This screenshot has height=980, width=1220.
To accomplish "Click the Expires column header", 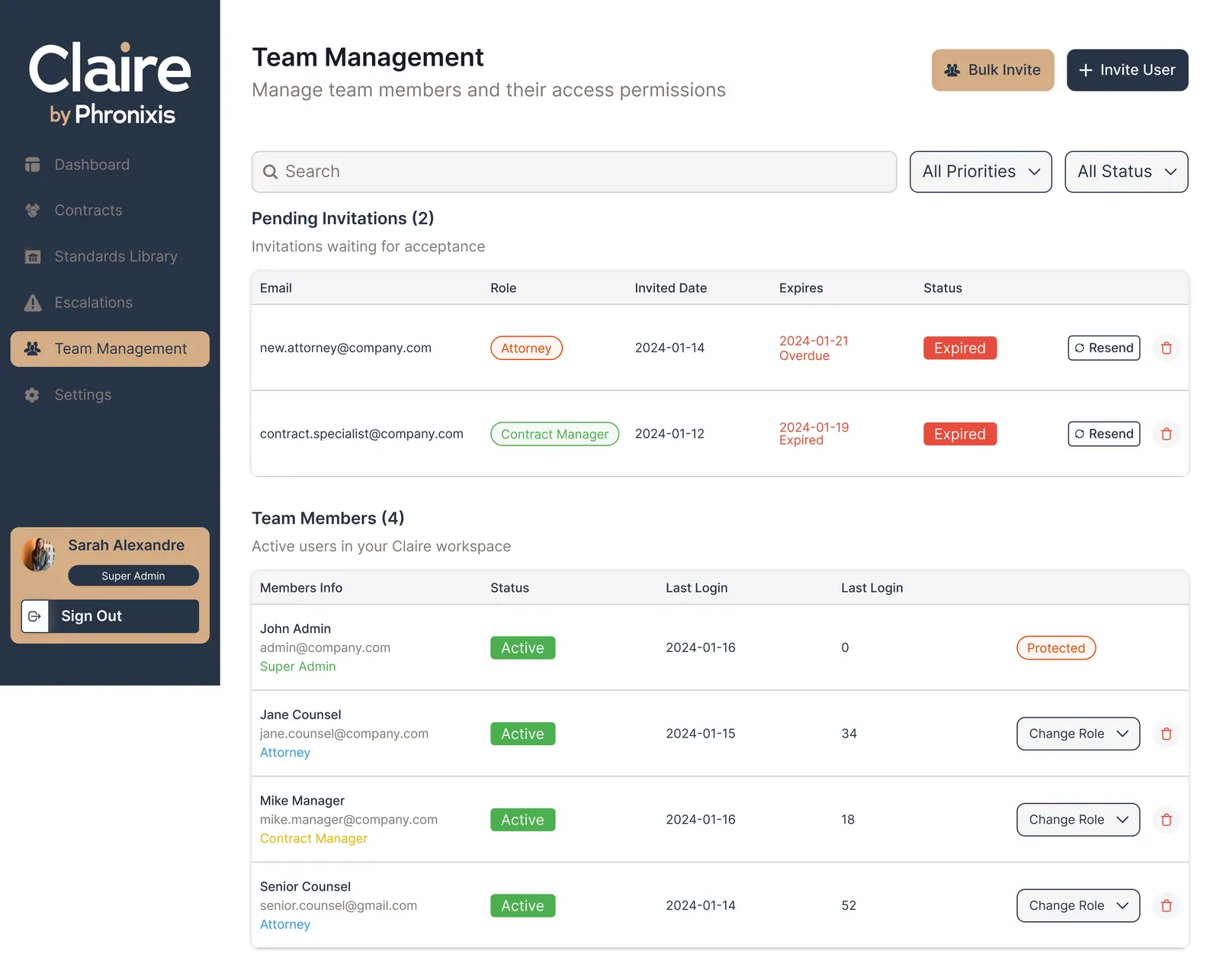I will 801,288.
